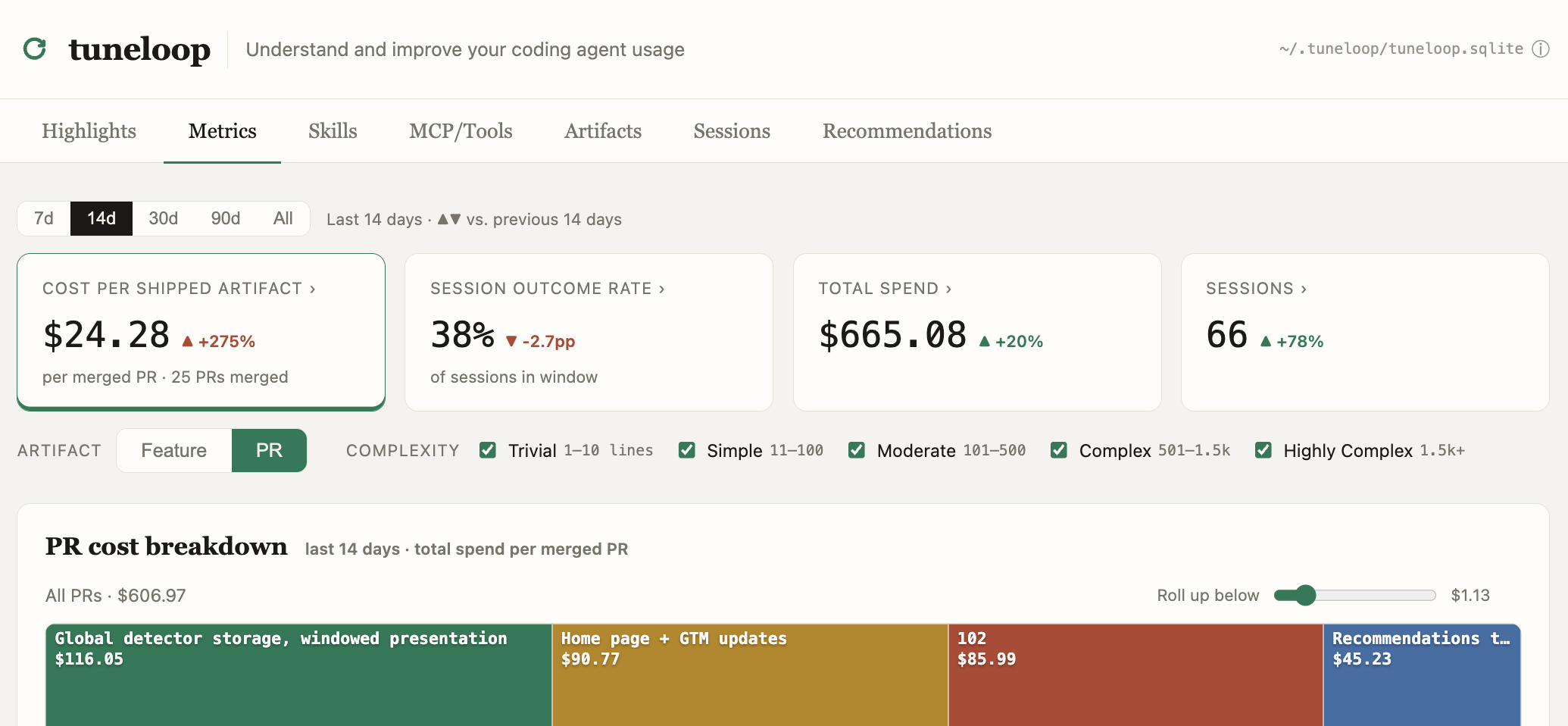Click the $665.08 total spend value

point(893,335)
